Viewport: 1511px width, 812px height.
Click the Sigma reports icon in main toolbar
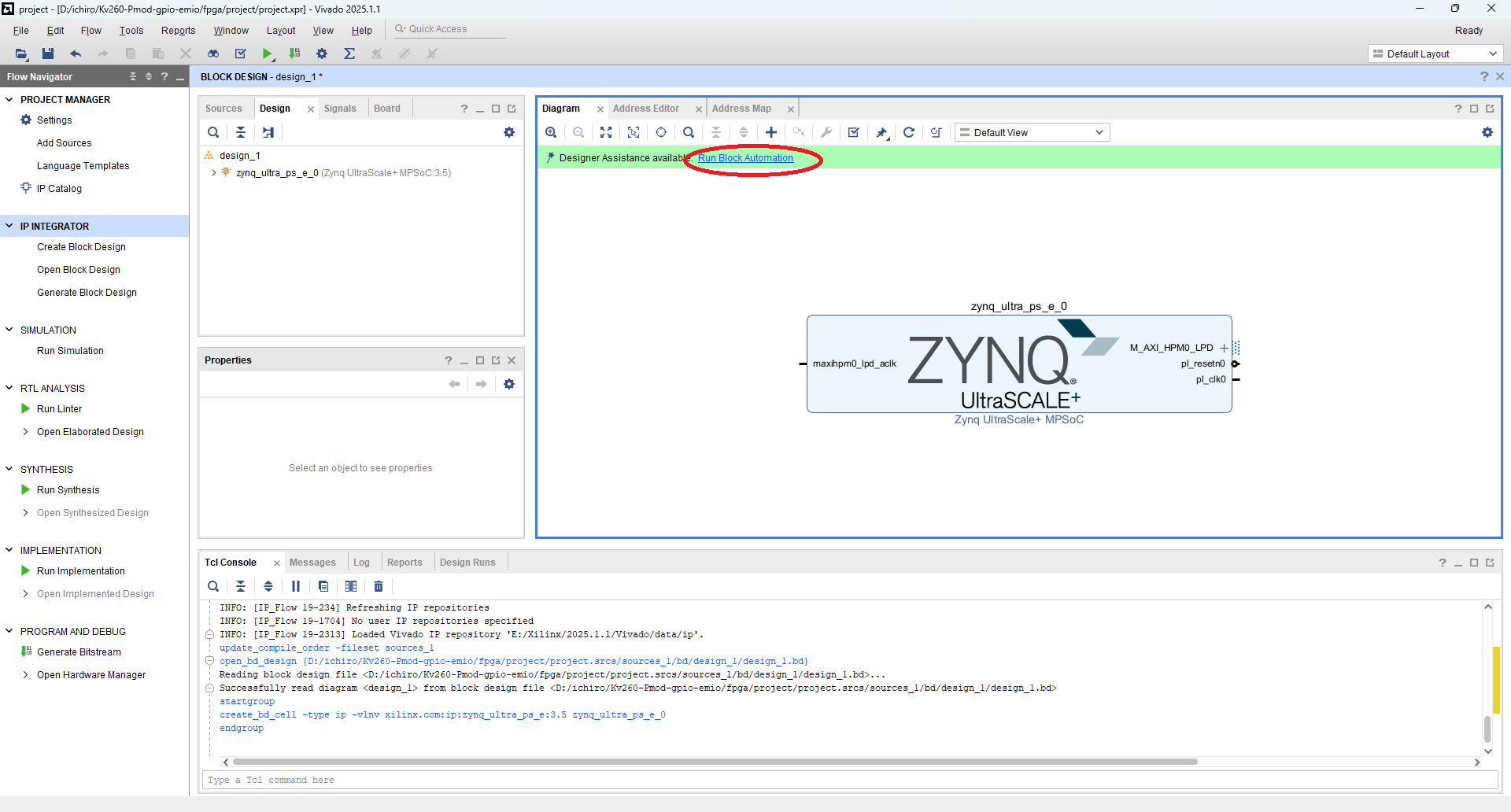[x=349, y=54]
